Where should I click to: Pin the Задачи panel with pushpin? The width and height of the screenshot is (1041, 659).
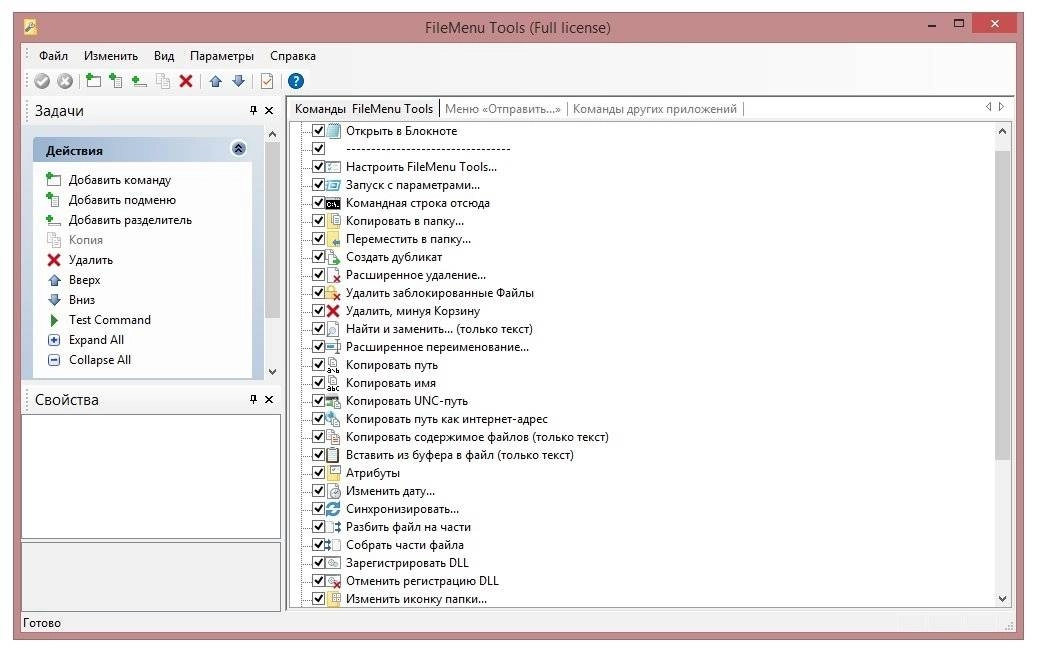click(x=253, y=110)
